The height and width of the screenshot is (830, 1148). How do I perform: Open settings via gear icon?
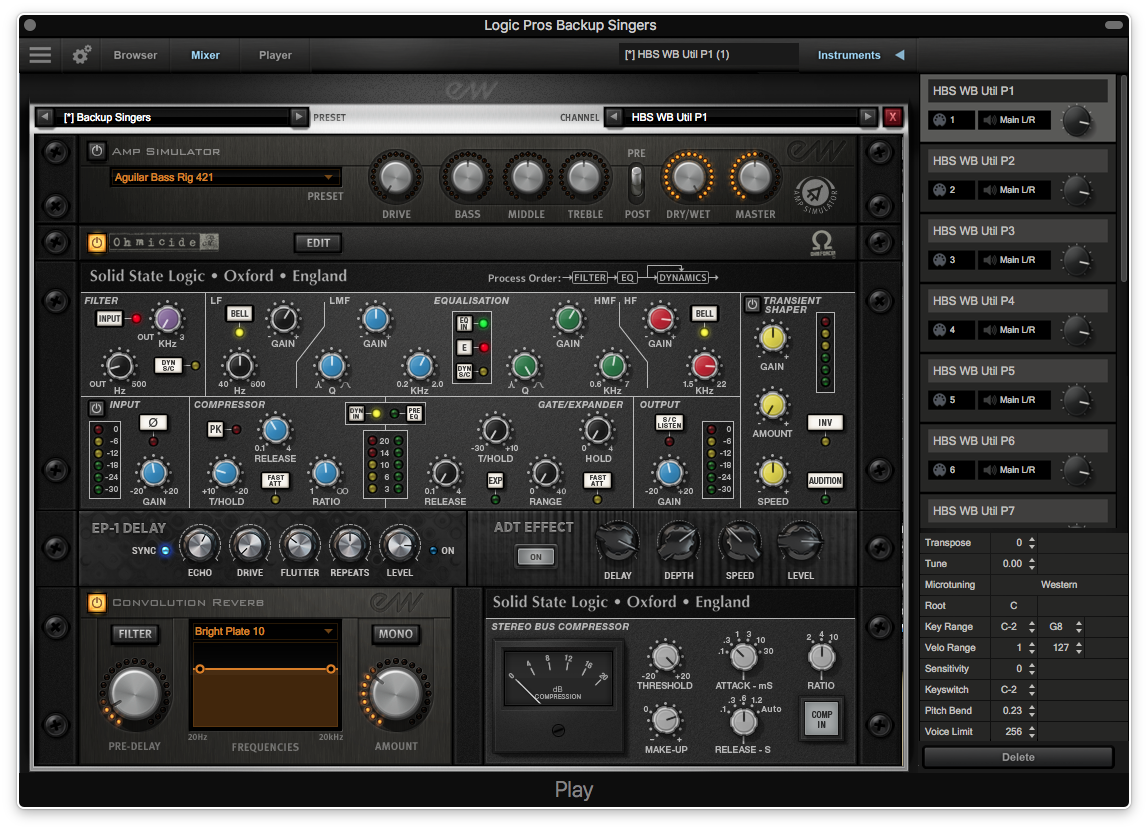[x=81, y=55]
